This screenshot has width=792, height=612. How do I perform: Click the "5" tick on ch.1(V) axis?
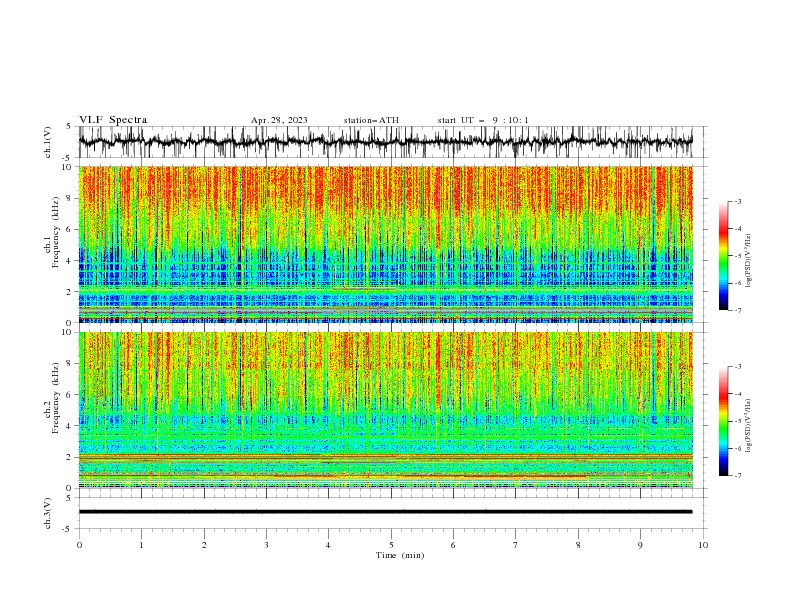point(69,127)
